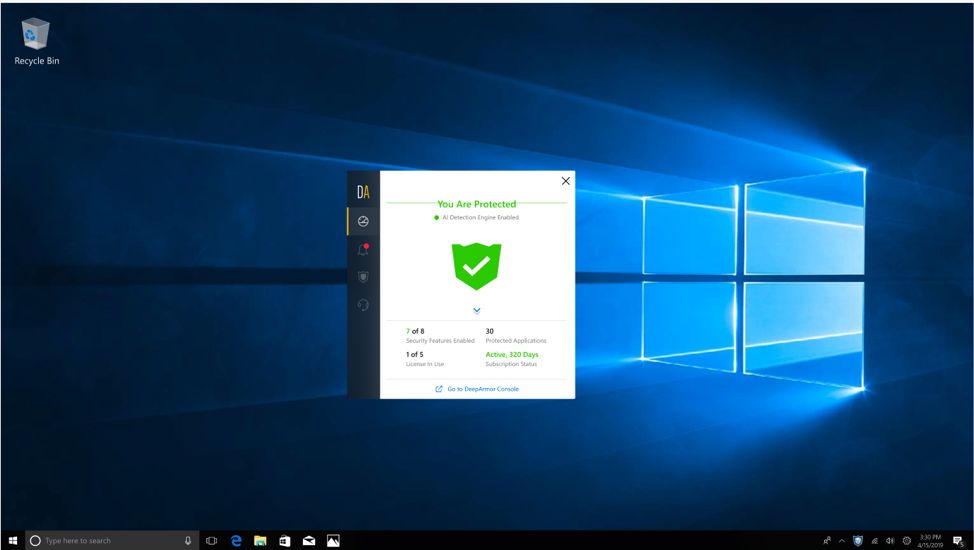This screenshot has width=974, height=550.
Task: Open network settings from tray icon
Action: point(875,541)
